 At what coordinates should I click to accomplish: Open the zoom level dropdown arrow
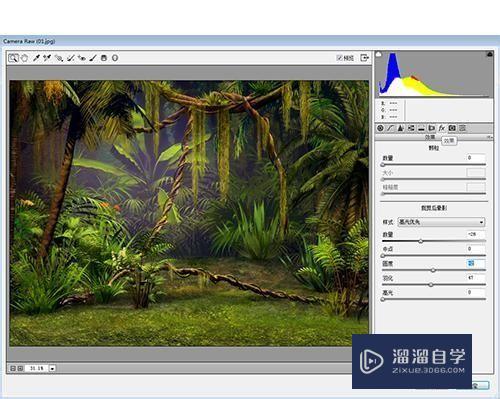(x=52, y=368)
